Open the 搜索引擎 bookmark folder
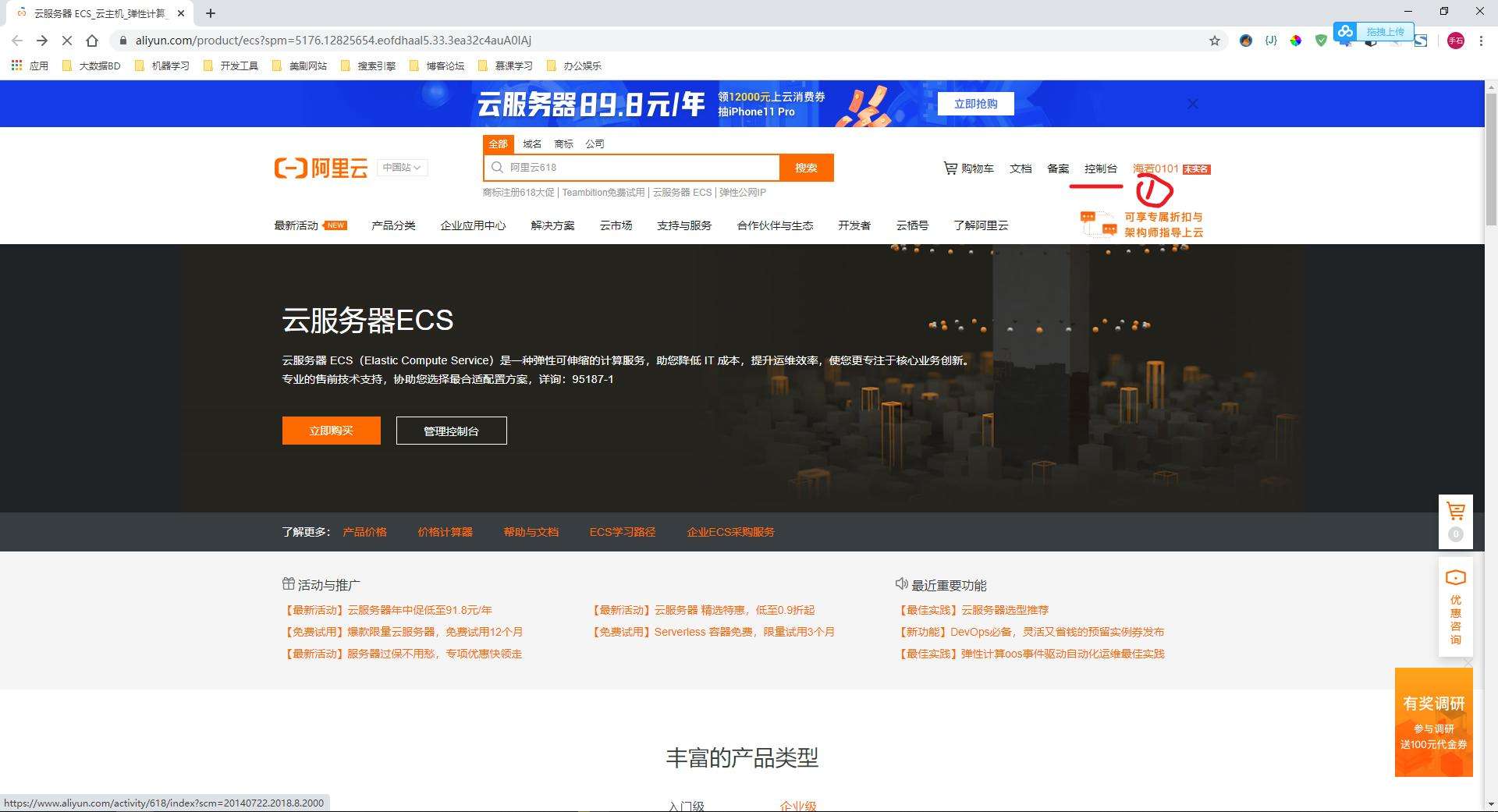 [368, 66]
